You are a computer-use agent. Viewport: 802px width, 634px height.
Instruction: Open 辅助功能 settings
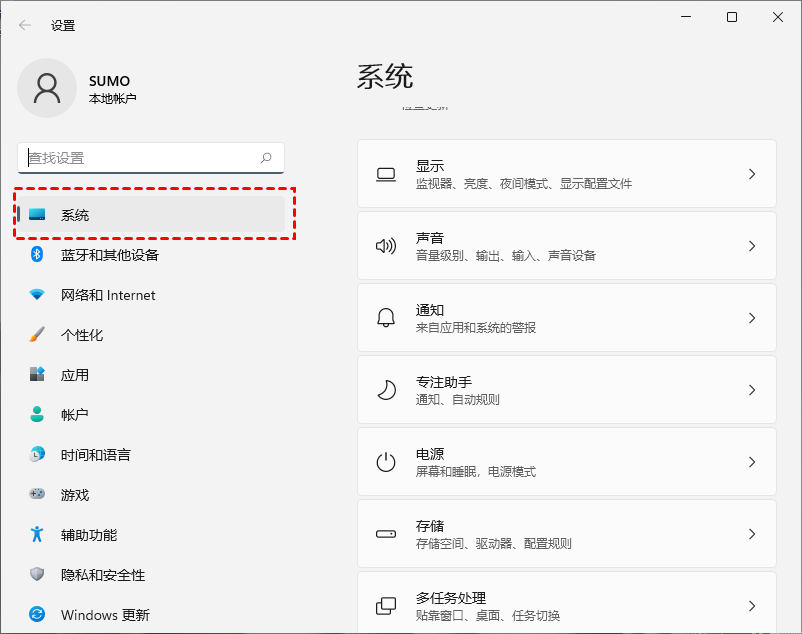(x=151, y=535)
